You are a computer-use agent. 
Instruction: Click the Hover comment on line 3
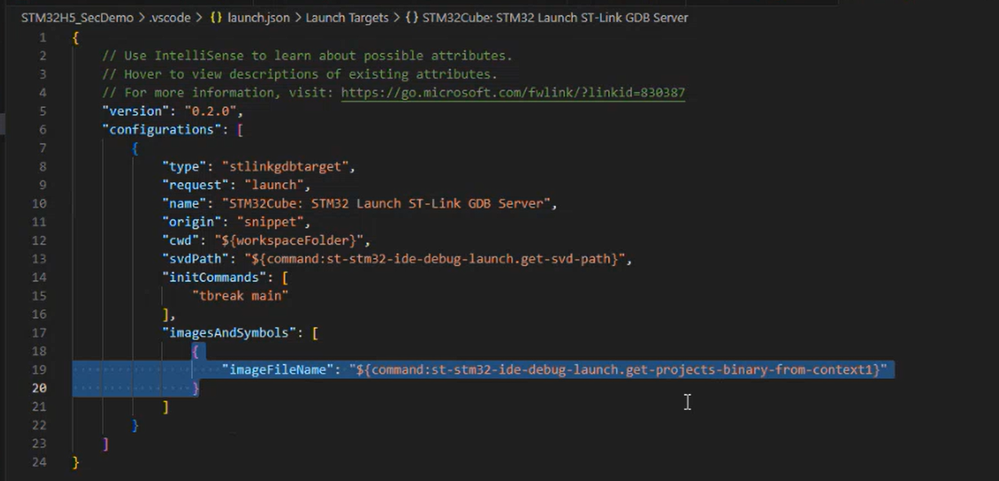pyautogui.click(x=299, y=74)
